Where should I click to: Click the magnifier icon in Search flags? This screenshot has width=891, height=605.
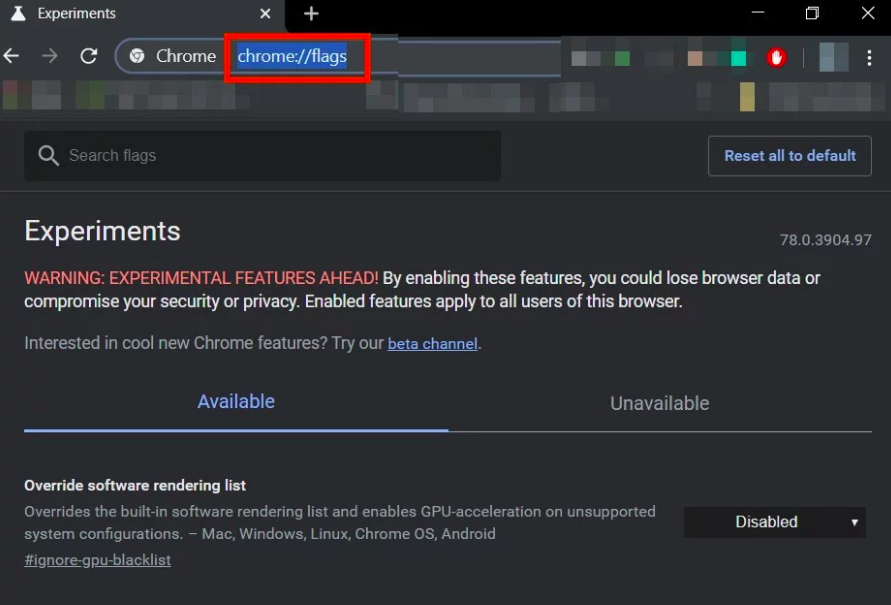tap(48, 156)
